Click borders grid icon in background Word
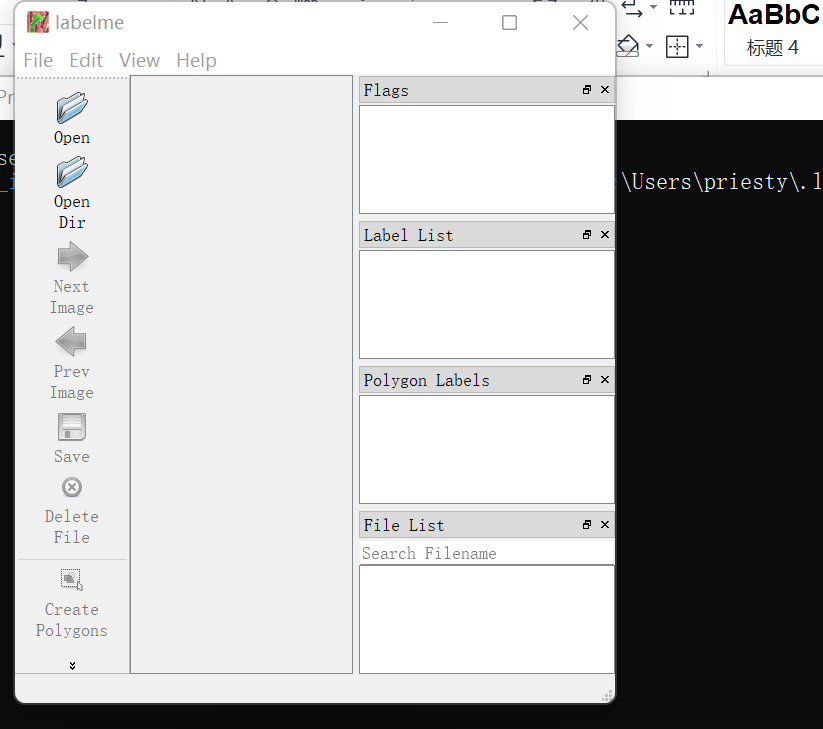 pos(677,47)
